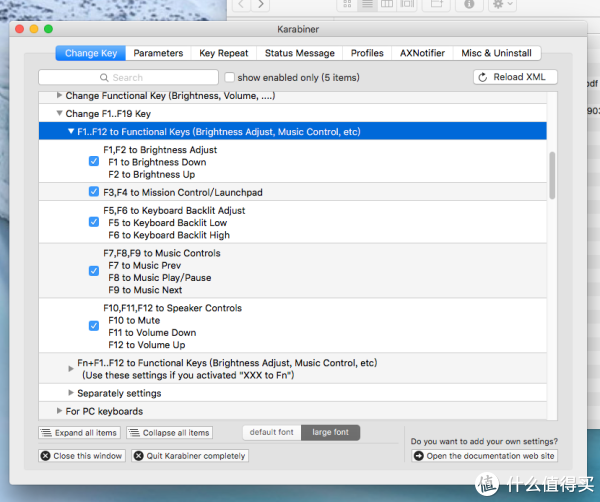Click the F6 to Keyboard Backlit High text
The height and width of the screenshot is (502, 600).
169,235
